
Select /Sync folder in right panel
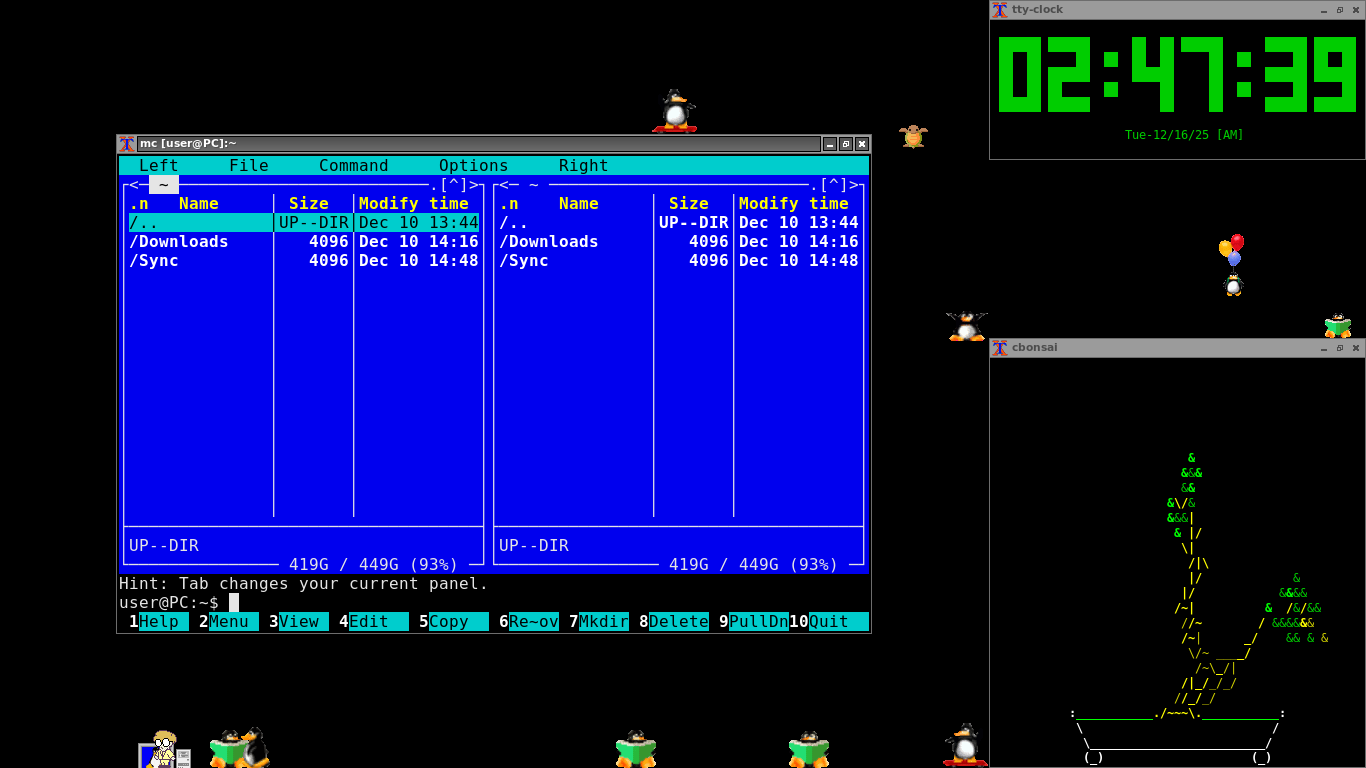pyautogui.click(x=679, y=261)
